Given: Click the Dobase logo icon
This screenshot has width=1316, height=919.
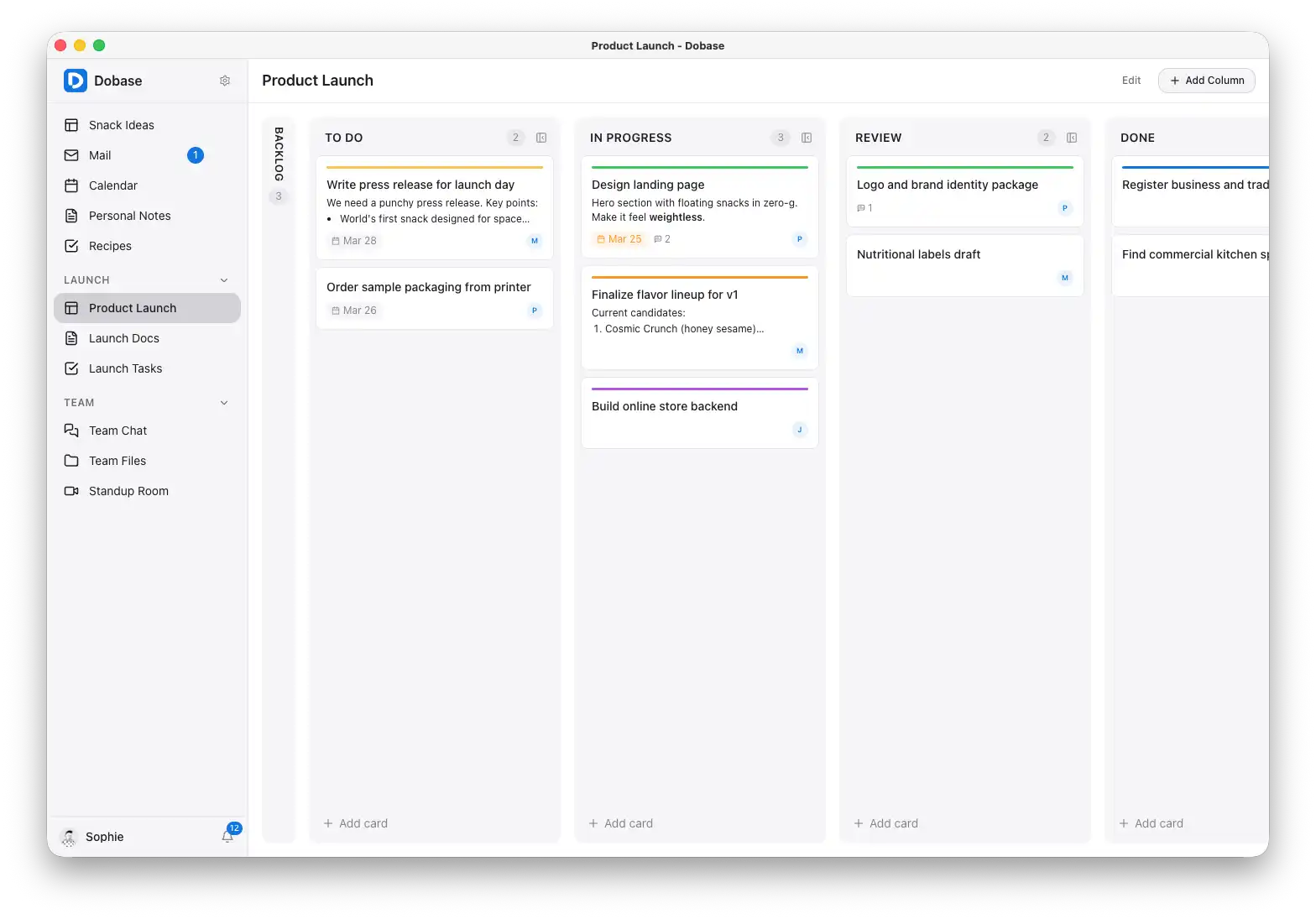Looking at the screenshot, I should (x=76, y=81).
